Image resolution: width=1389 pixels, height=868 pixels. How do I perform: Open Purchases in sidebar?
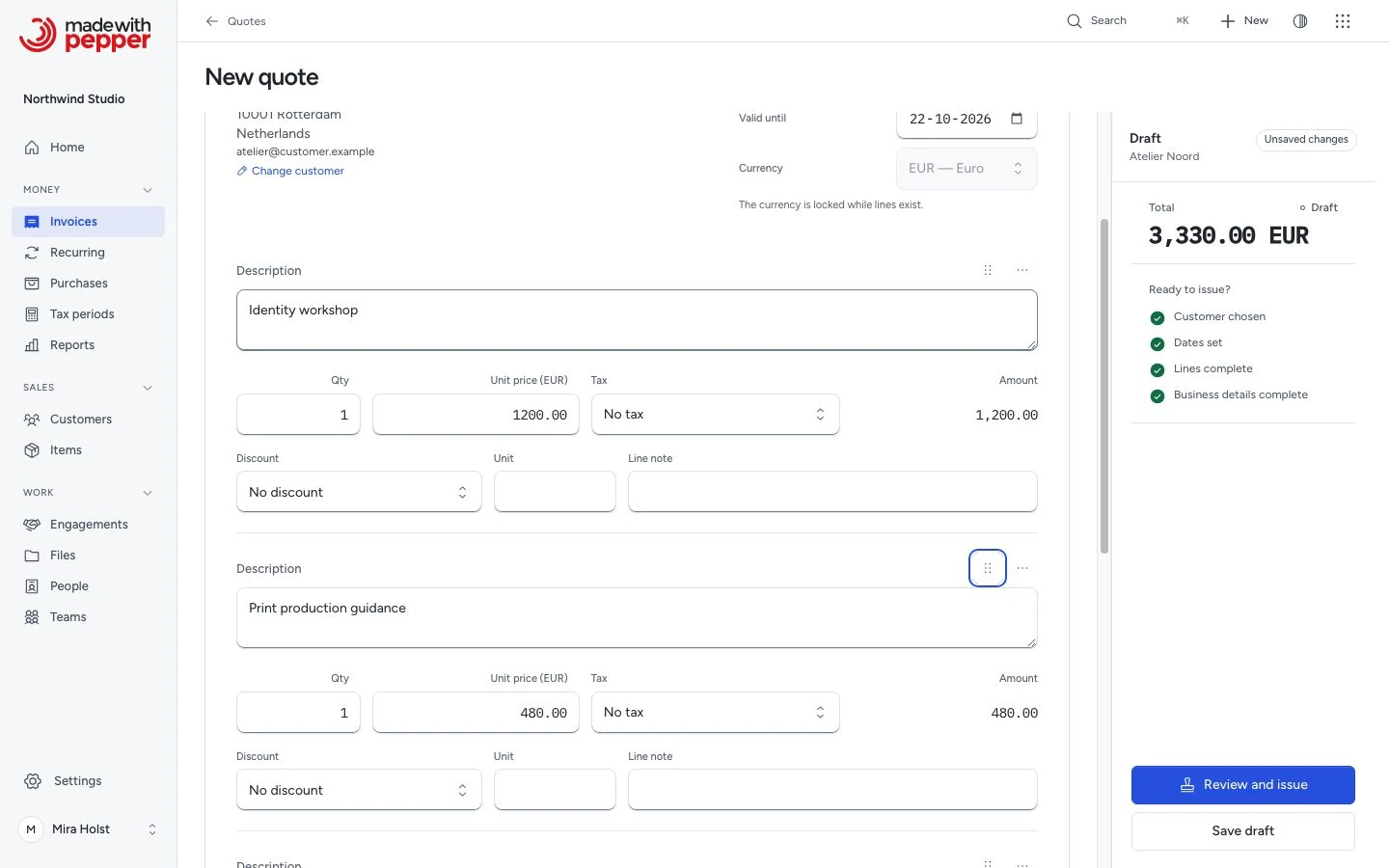pyautogui.click(x=89, y=284)
